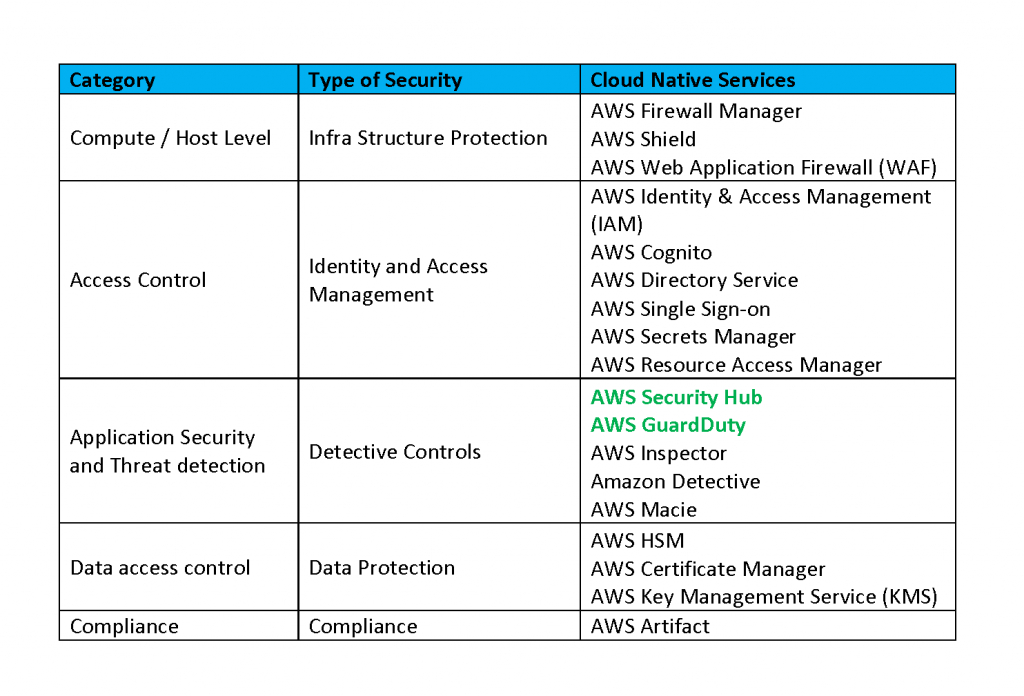This screenshot has width=1024, height=696.
Task: Click the AWS Shield entry
Action: pos(643,139)
